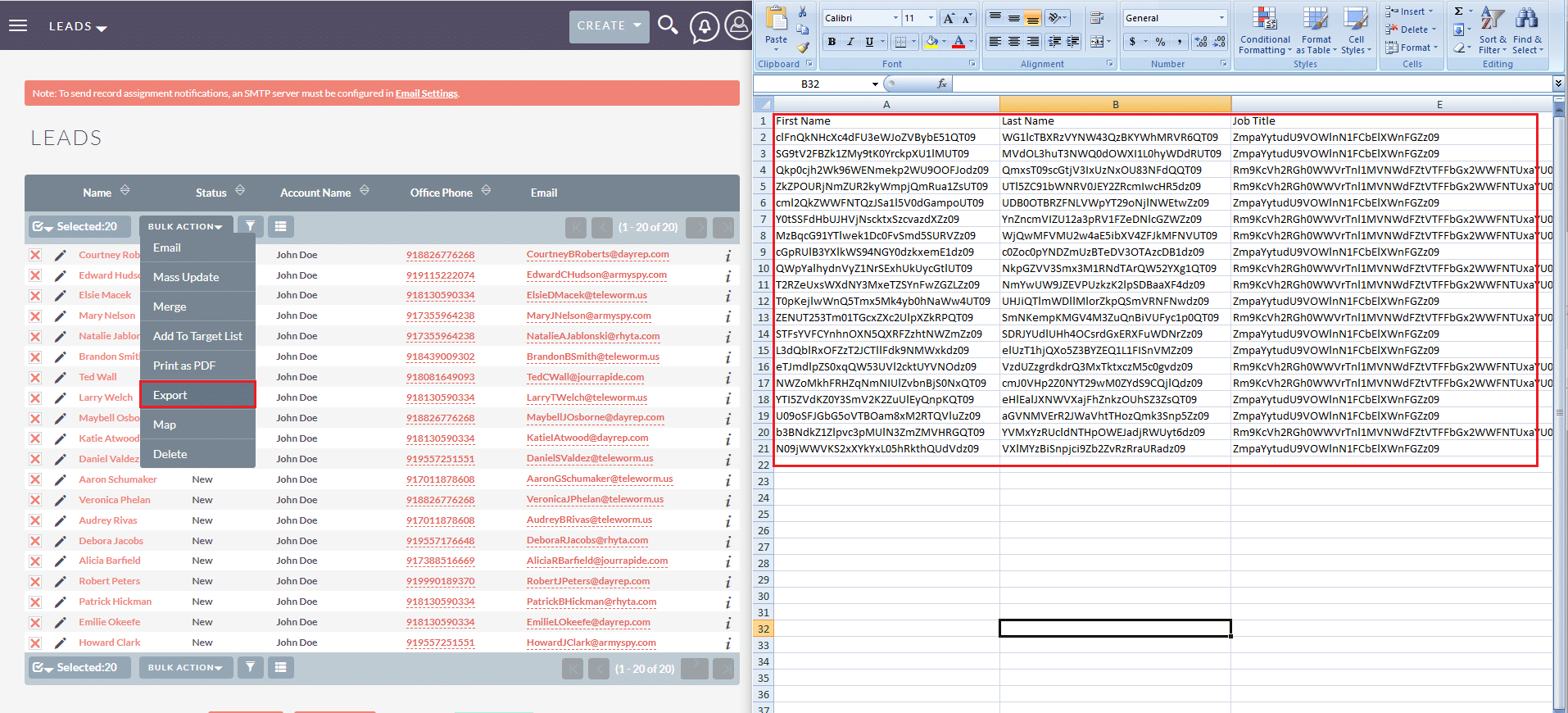Open info icon for Howard Clark row
The image size is (1568, 713).
(727, 643)
